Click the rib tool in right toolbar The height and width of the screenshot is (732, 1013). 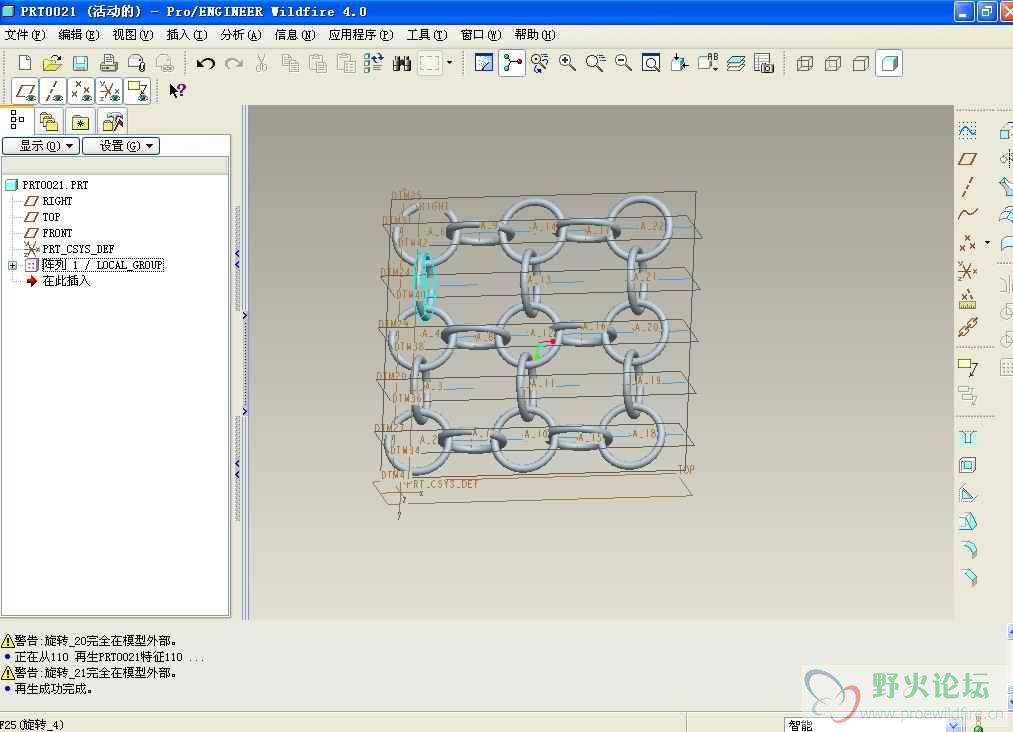(967, 494)
